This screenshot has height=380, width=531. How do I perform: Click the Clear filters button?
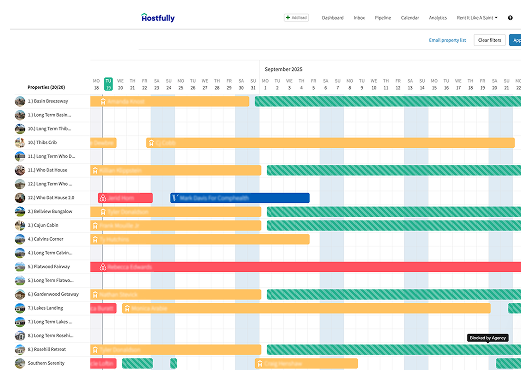(489, 40)
